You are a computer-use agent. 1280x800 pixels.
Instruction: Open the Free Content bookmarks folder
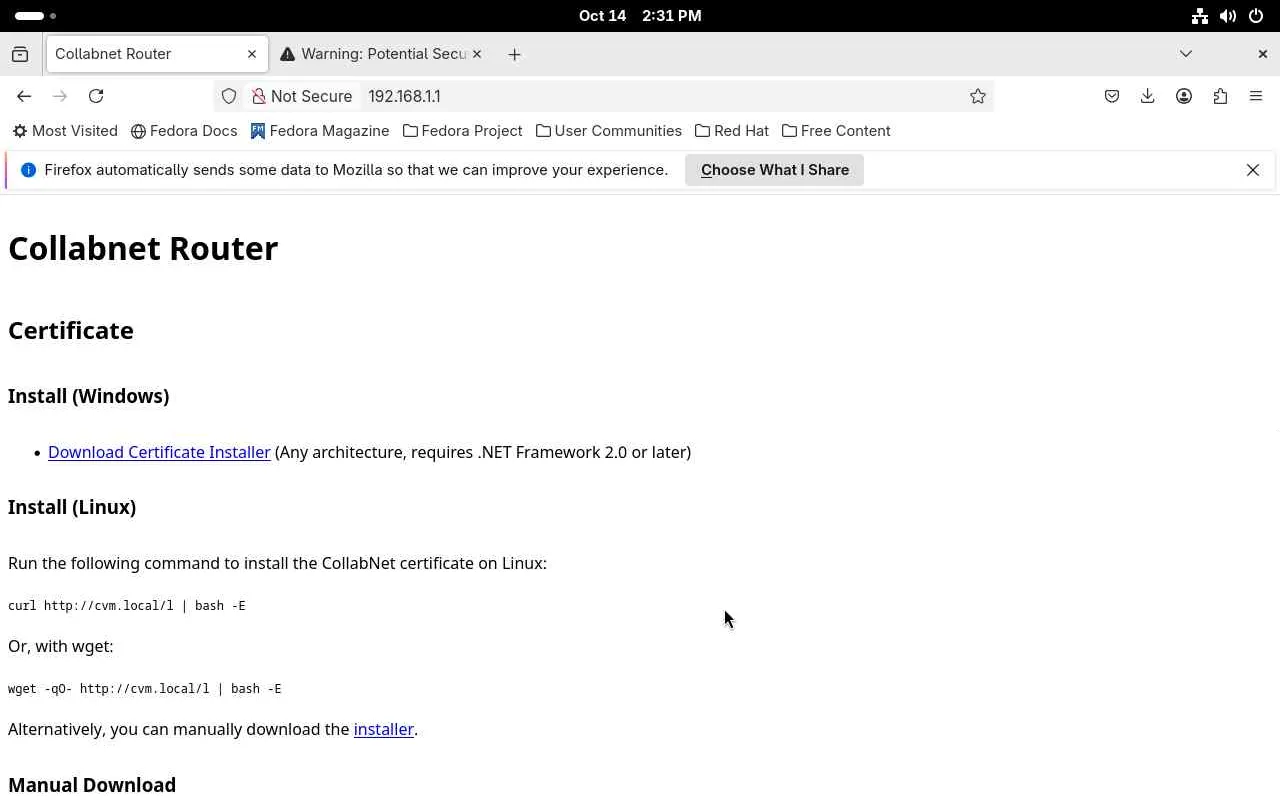pyautogui.click(x=836, y=131)
